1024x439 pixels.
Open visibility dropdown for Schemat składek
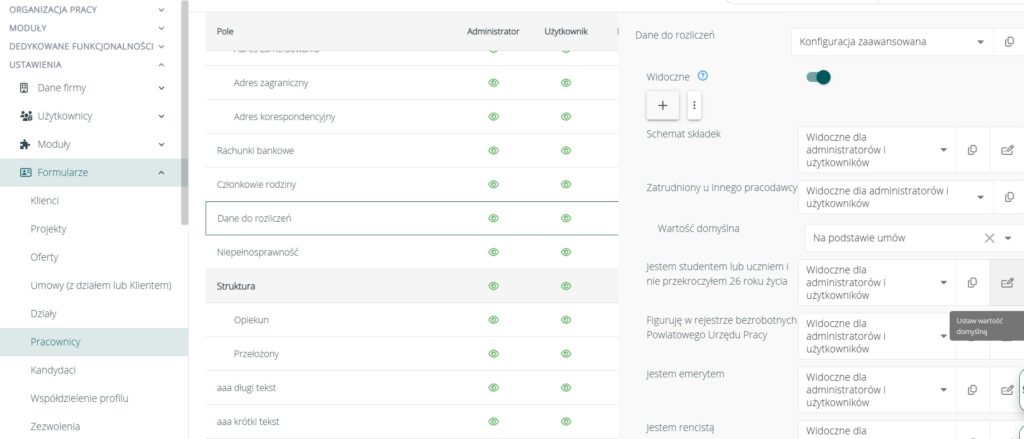tap(875, 150)
